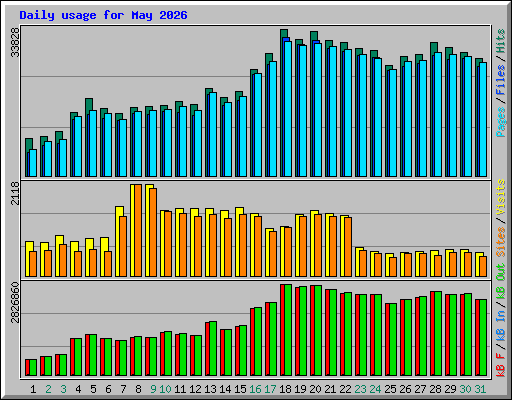Click the kB Out legend label
This screenshot has height=400, width=512.
(x=501, y=284)
